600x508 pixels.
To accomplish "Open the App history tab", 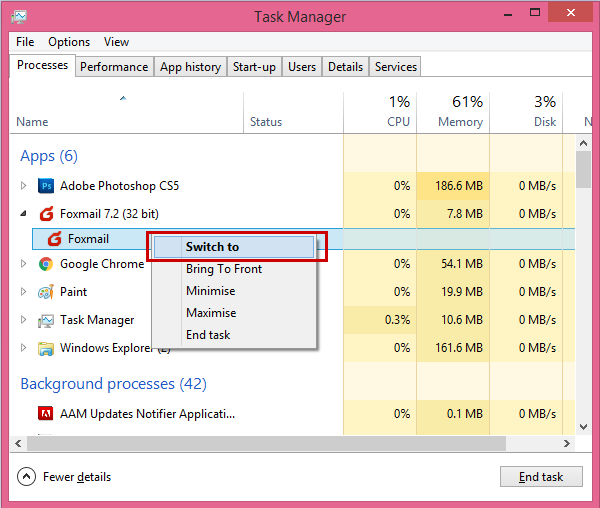I will click(x=191, y=67).
